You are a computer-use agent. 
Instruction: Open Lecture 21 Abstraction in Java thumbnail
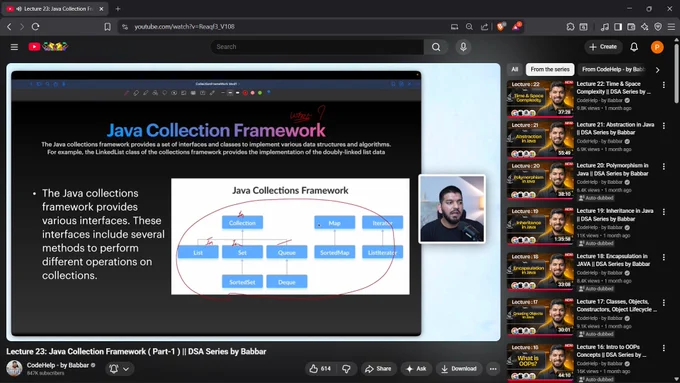pos(540,140)
